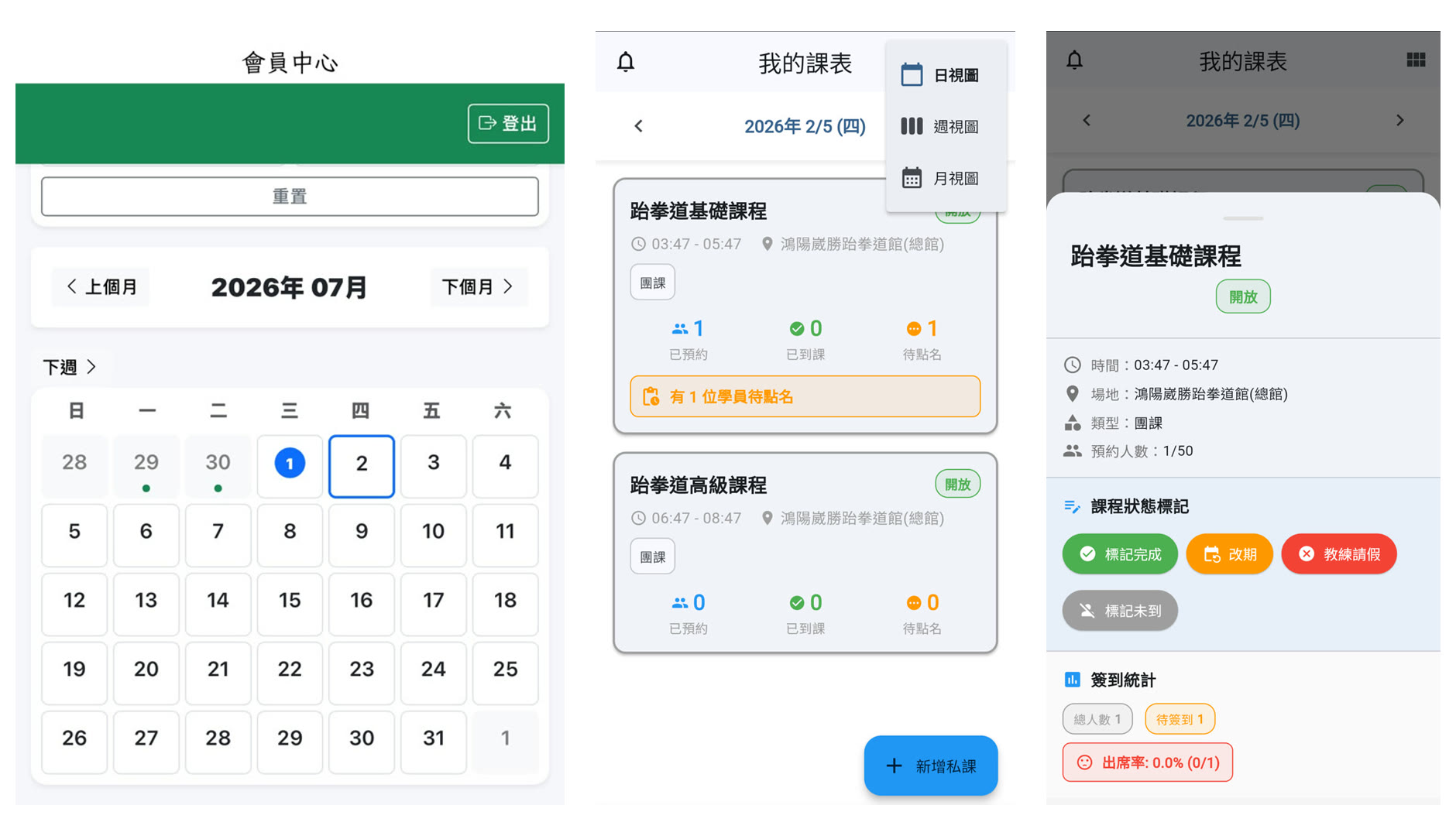Open the 跆拳道高級課程 course card title
The image size is (1456, 836).
pos(699,485)
